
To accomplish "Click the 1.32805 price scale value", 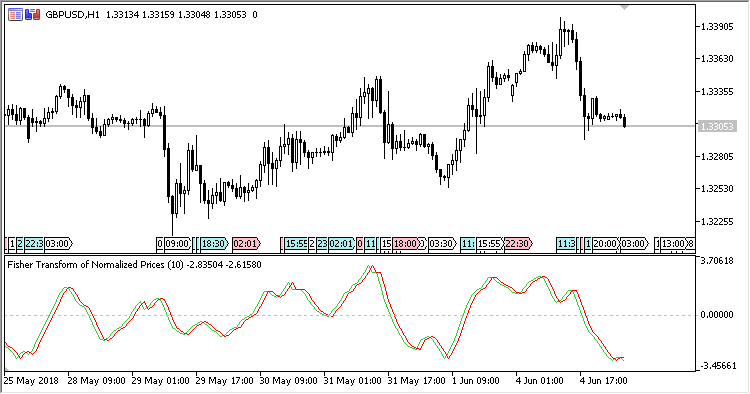I will coord(717,156).
